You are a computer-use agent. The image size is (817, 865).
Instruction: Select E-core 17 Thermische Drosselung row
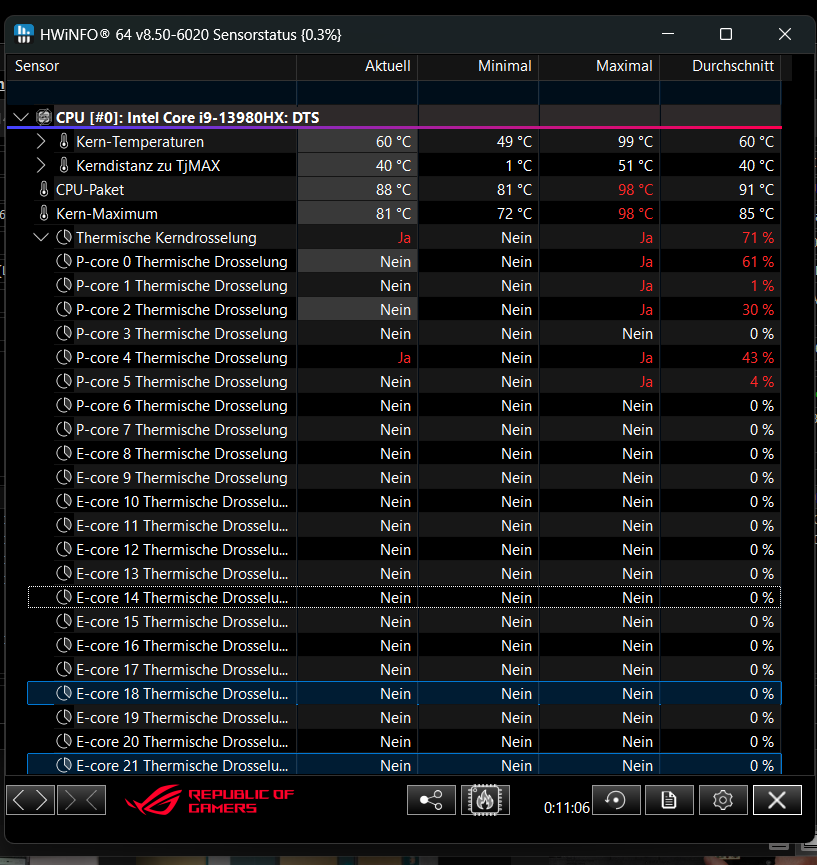click(404, 670)
